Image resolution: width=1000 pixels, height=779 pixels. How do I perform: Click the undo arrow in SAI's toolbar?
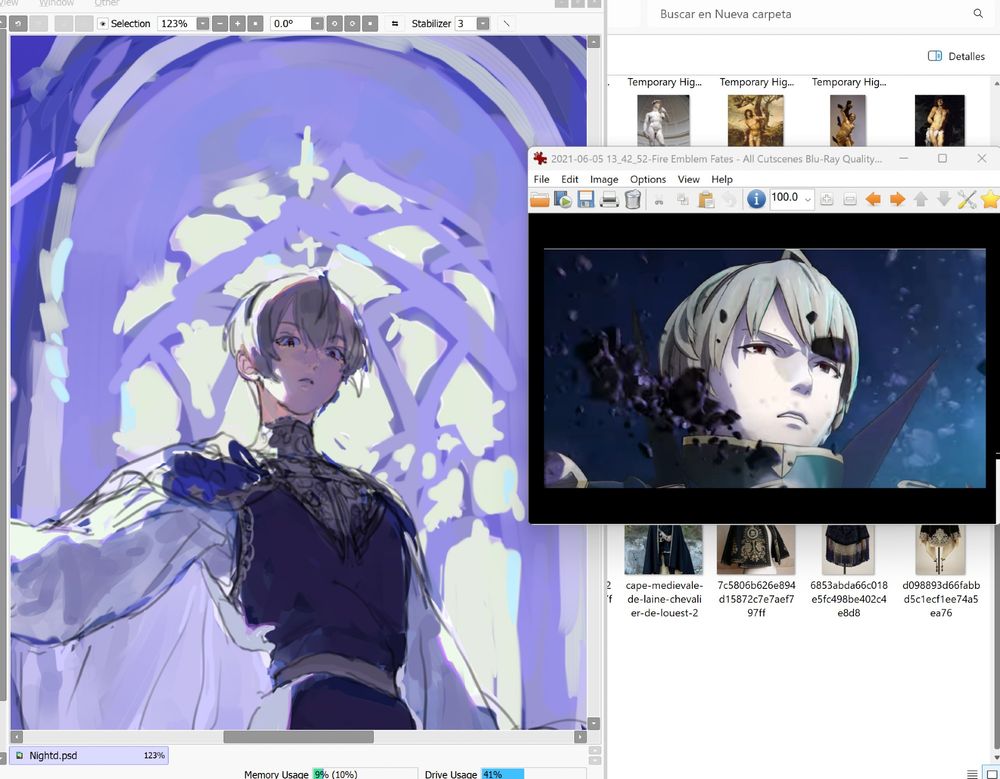18,24
